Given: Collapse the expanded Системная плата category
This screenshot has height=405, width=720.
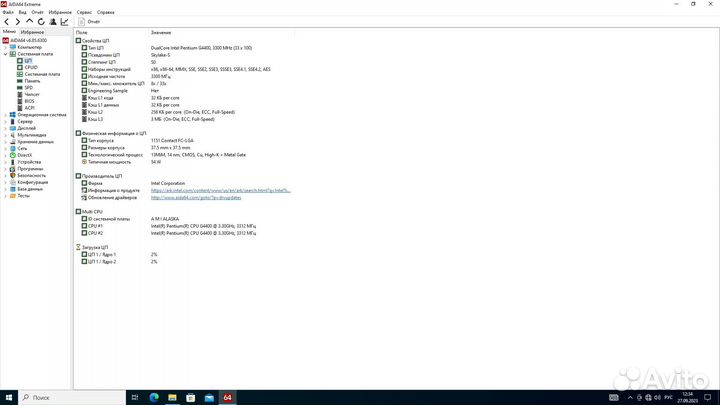Looking at the screenshot, I should click(x=6, y=54).
